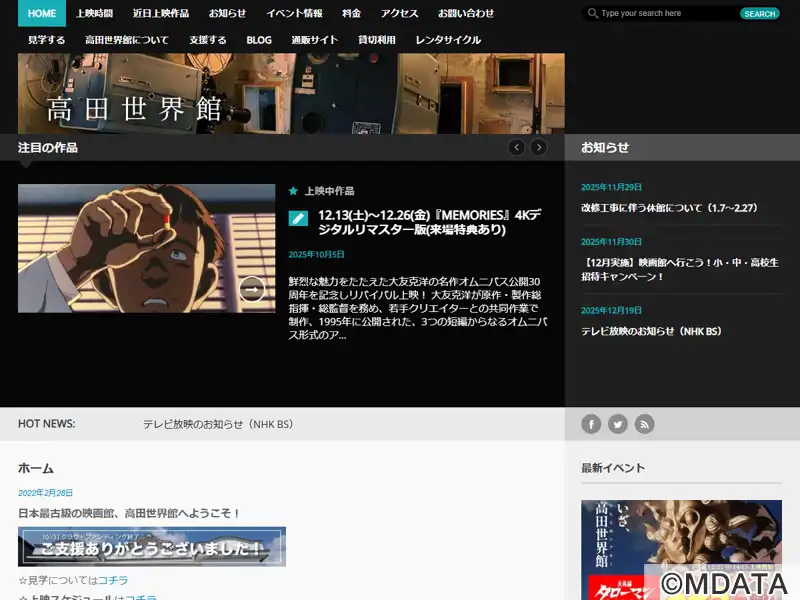
Task: Open the 近日上映作品 menu item
Action: click(x=161, y=13)
